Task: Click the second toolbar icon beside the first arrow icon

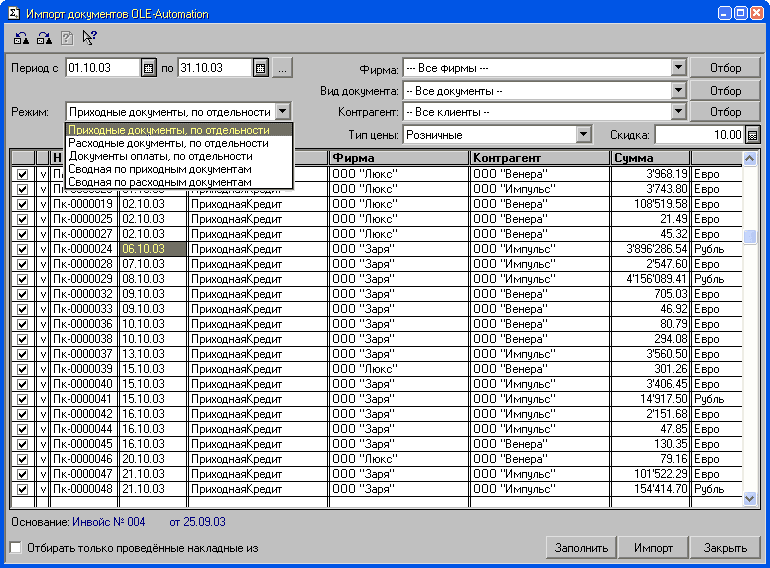Action: click(x=44, y=38)
